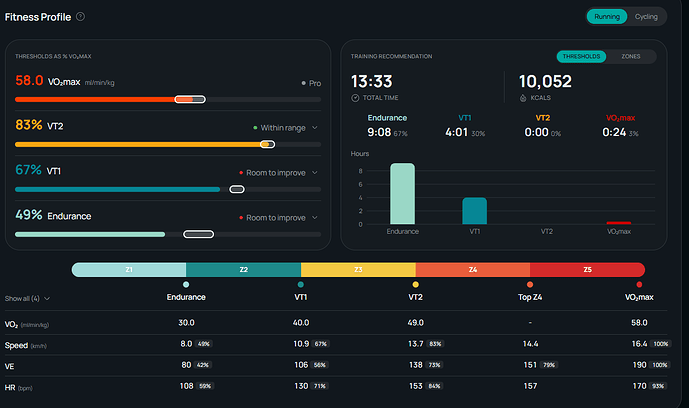Click the Speed (km/h) row label
689x408 pixels.
tap(25, 346)
